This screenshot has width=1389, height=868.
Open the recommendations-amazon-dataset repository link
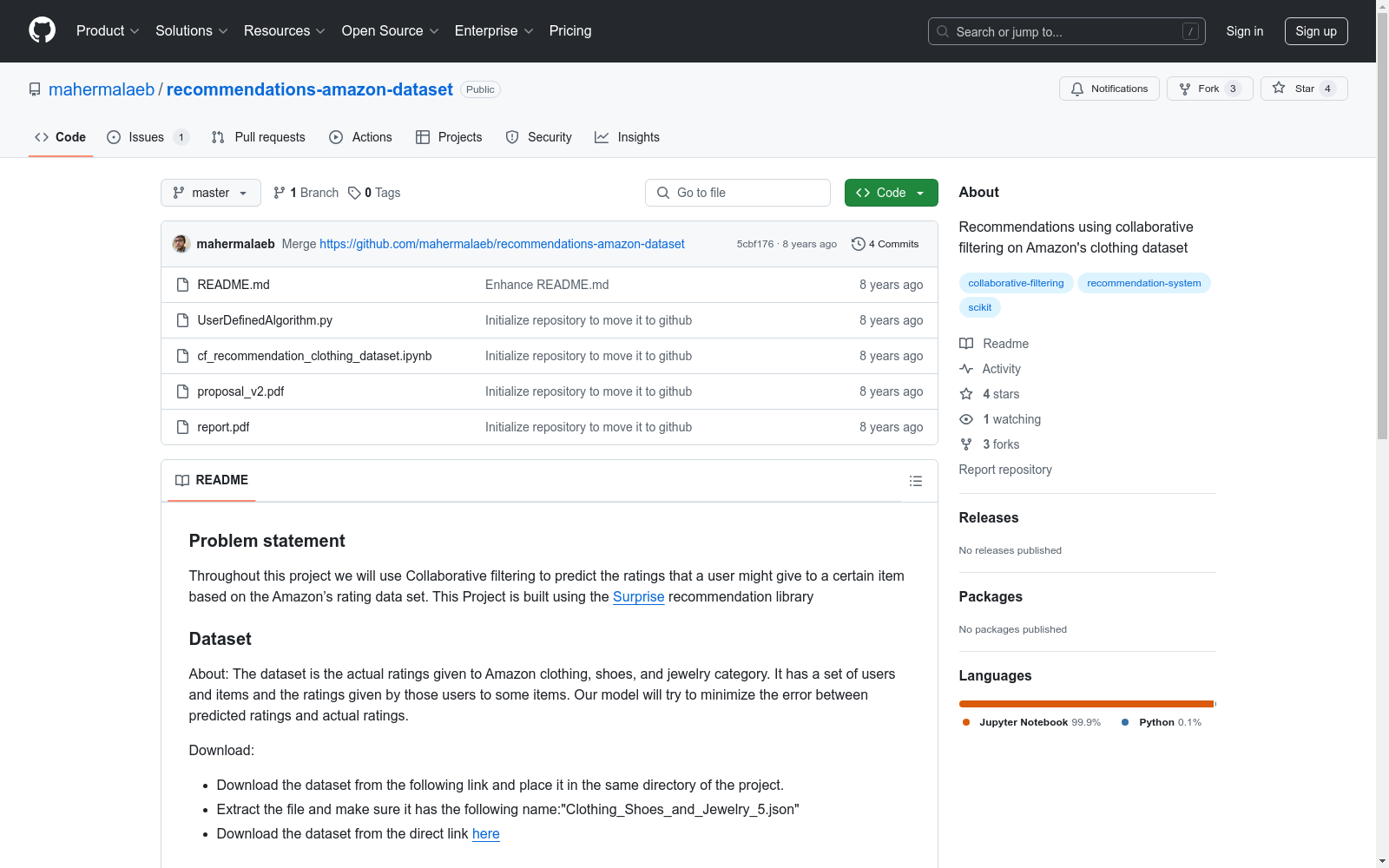(310, 89)
